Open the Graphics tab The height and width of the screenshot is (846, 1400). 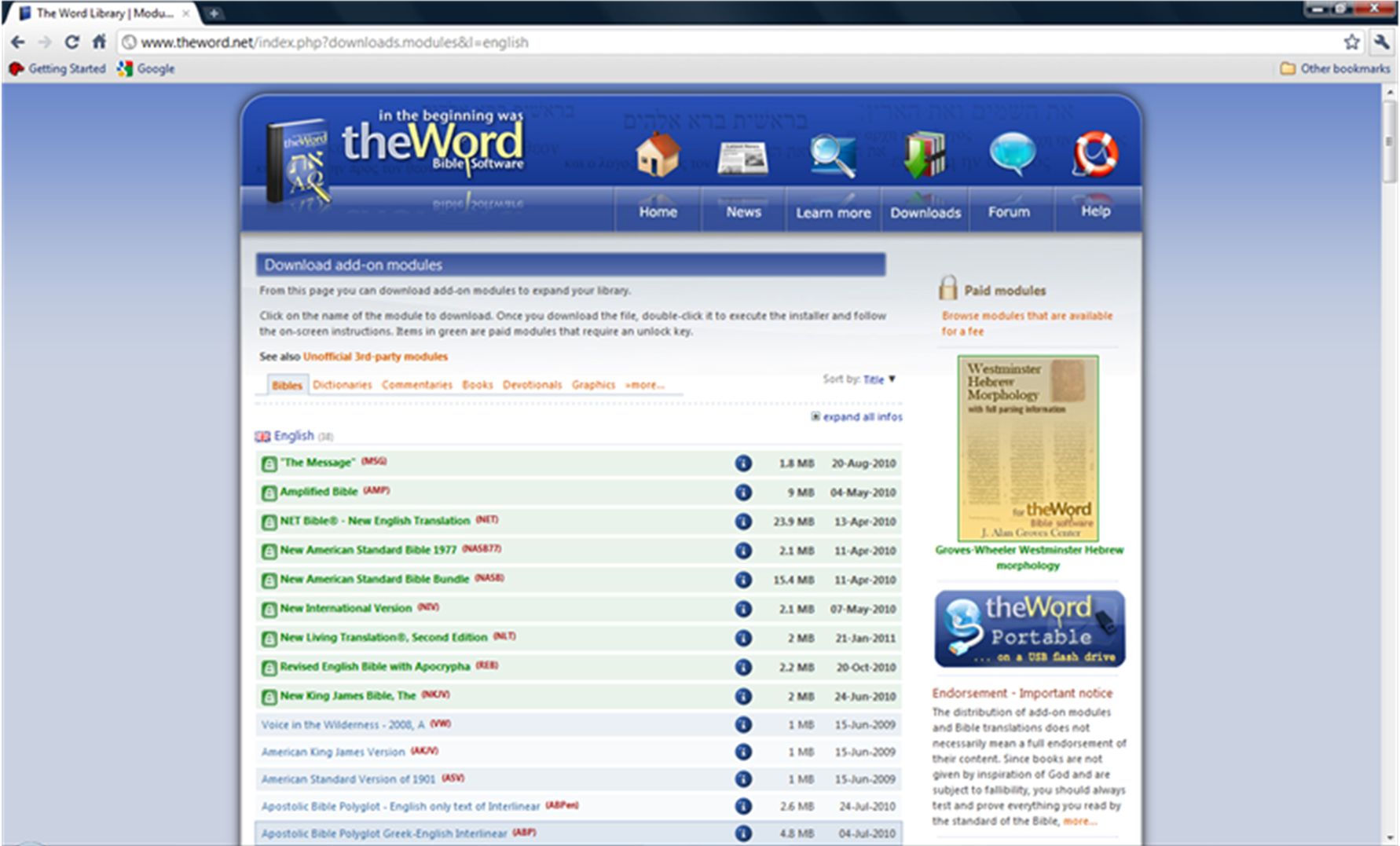pos(593,385)
